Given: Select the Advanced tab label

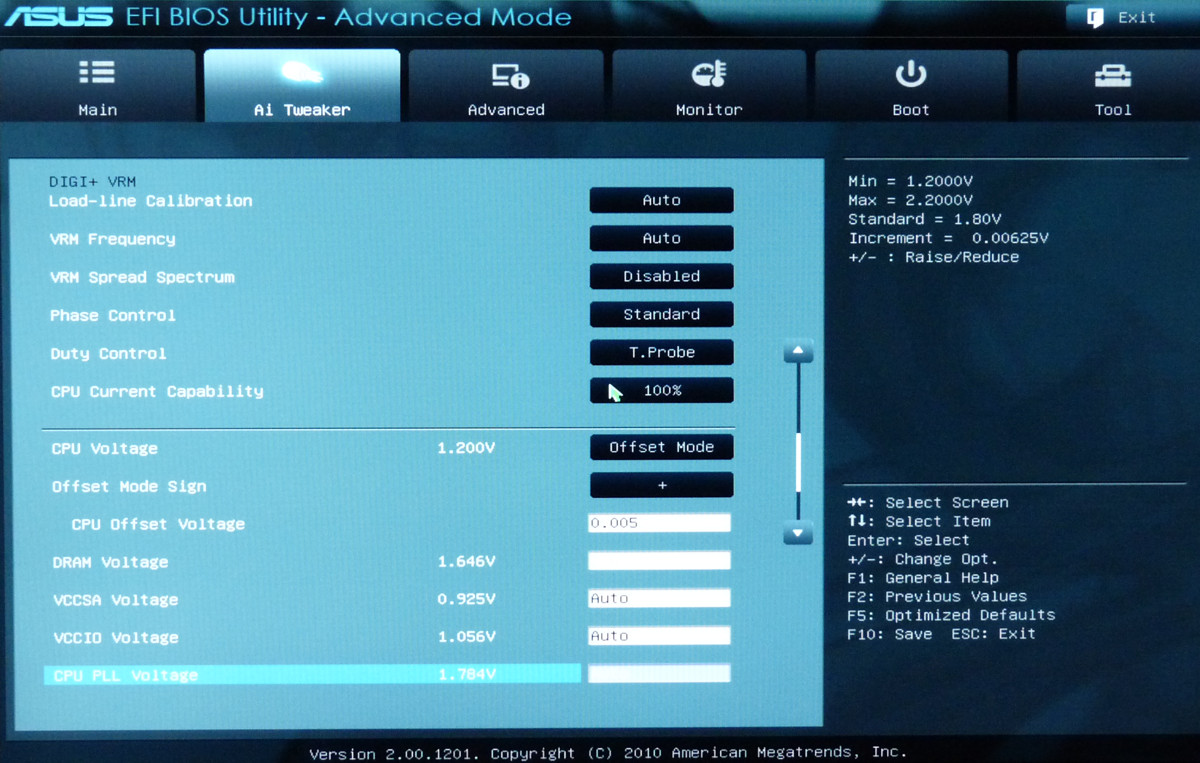Looking at the screenshot, I should tap(506, 110).
